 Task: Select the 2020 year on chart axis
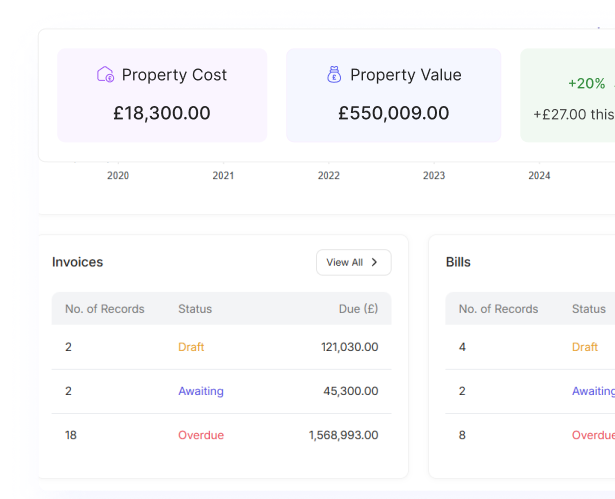pyautogui.click(x=118, y=176)
